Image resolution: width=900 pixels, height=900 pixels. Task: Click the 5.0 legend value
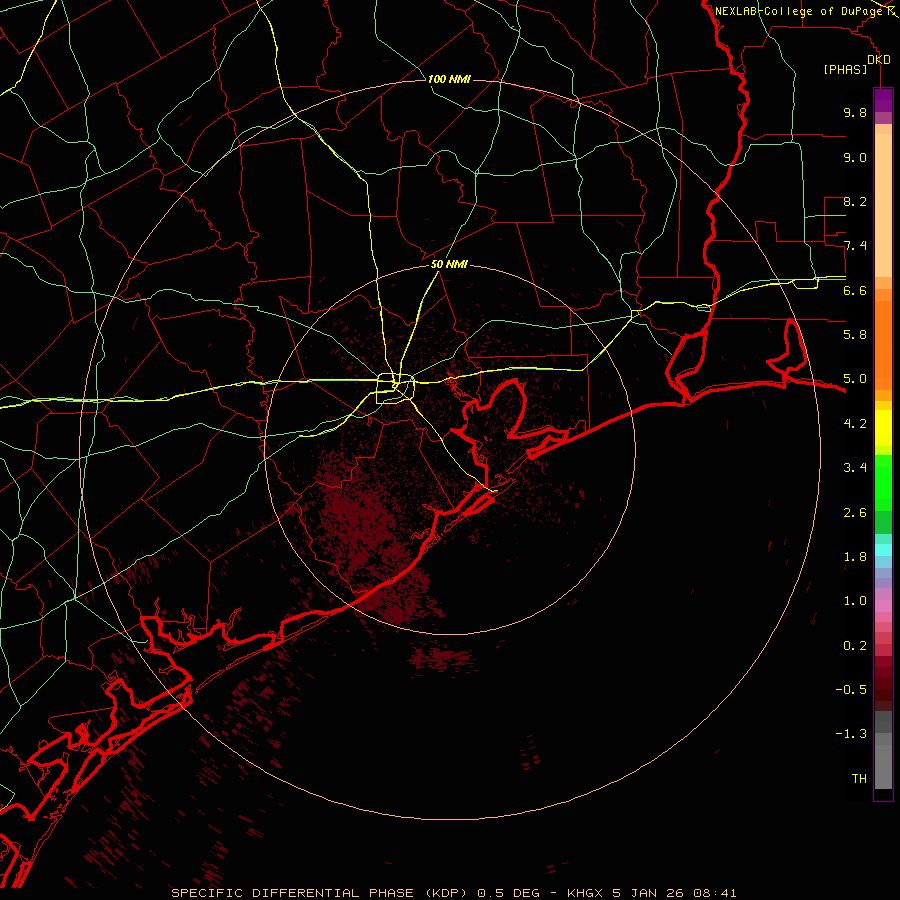(855, 379)
